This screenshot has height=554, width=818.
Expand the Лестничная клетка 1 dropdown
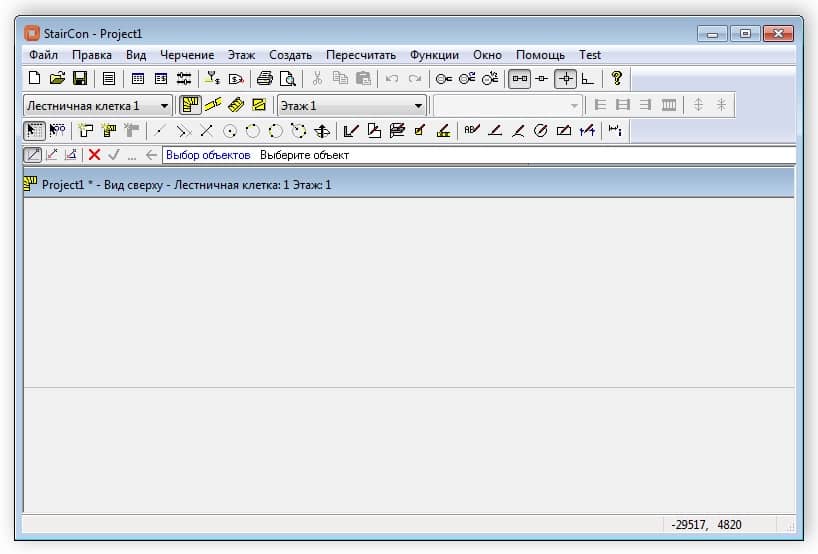164,105
